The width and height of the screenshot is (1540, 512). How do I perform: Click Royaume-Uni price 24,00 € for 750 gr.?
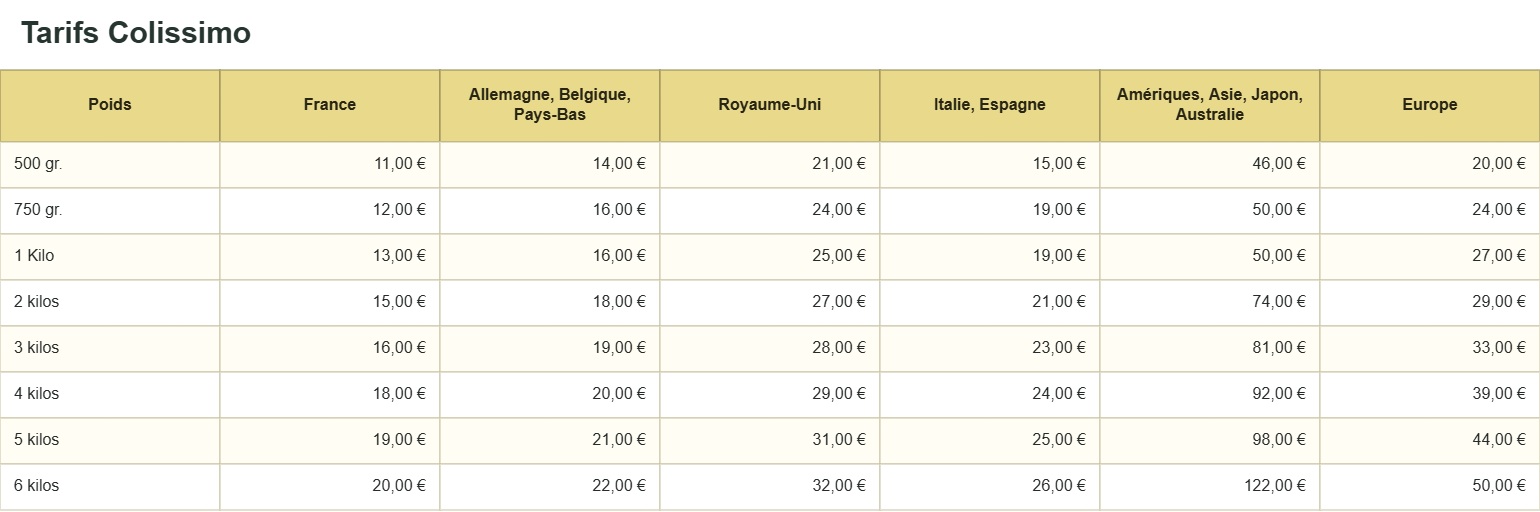click(x=770, y=210)
